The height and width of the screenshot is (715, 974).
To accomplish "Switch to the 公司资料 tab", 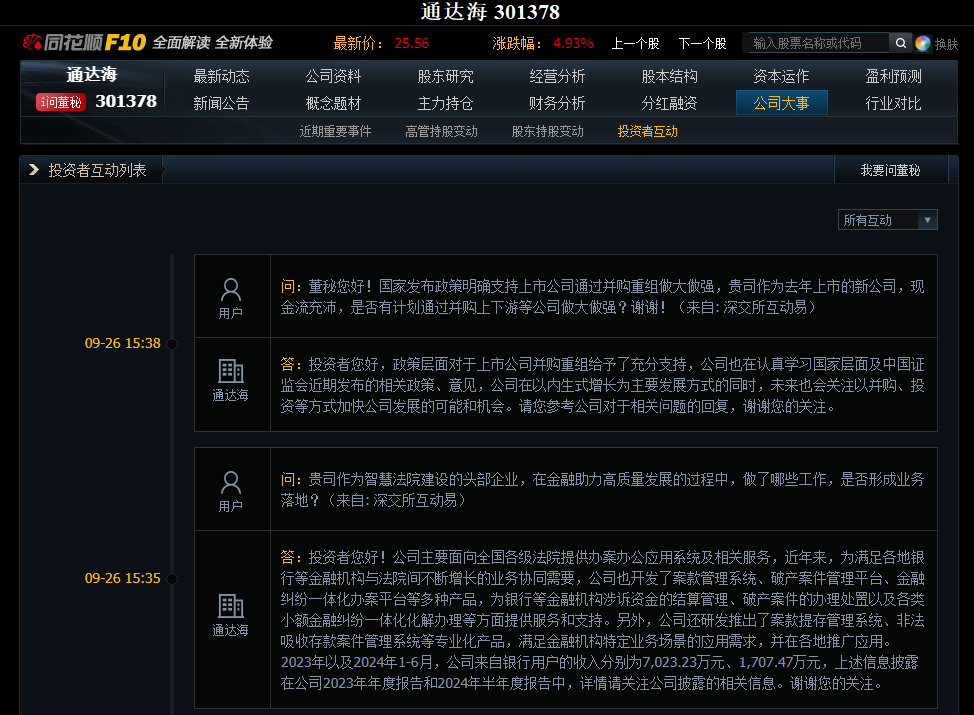I will 333,76.
